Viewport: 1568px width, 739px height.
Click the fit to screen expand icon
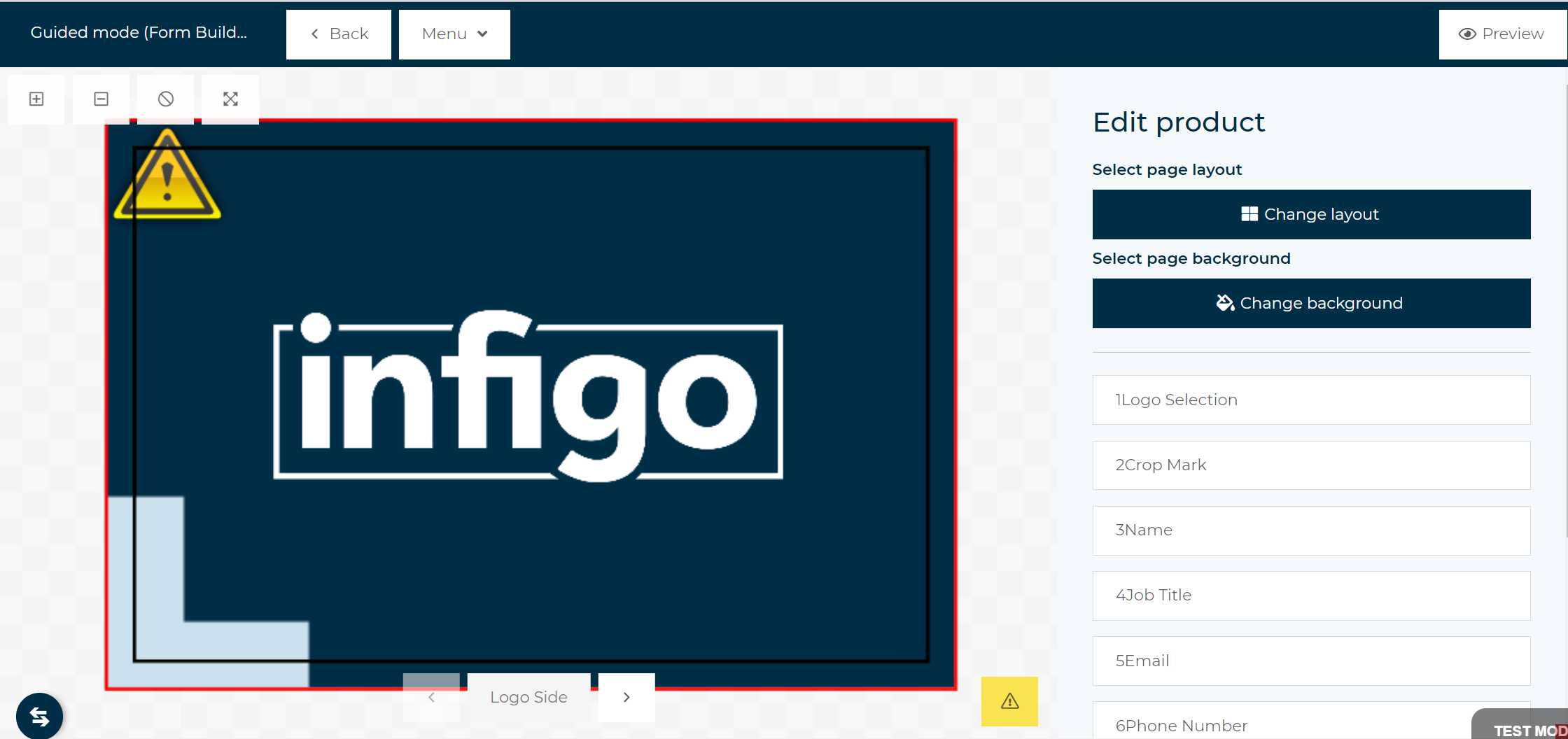point(230,99)
